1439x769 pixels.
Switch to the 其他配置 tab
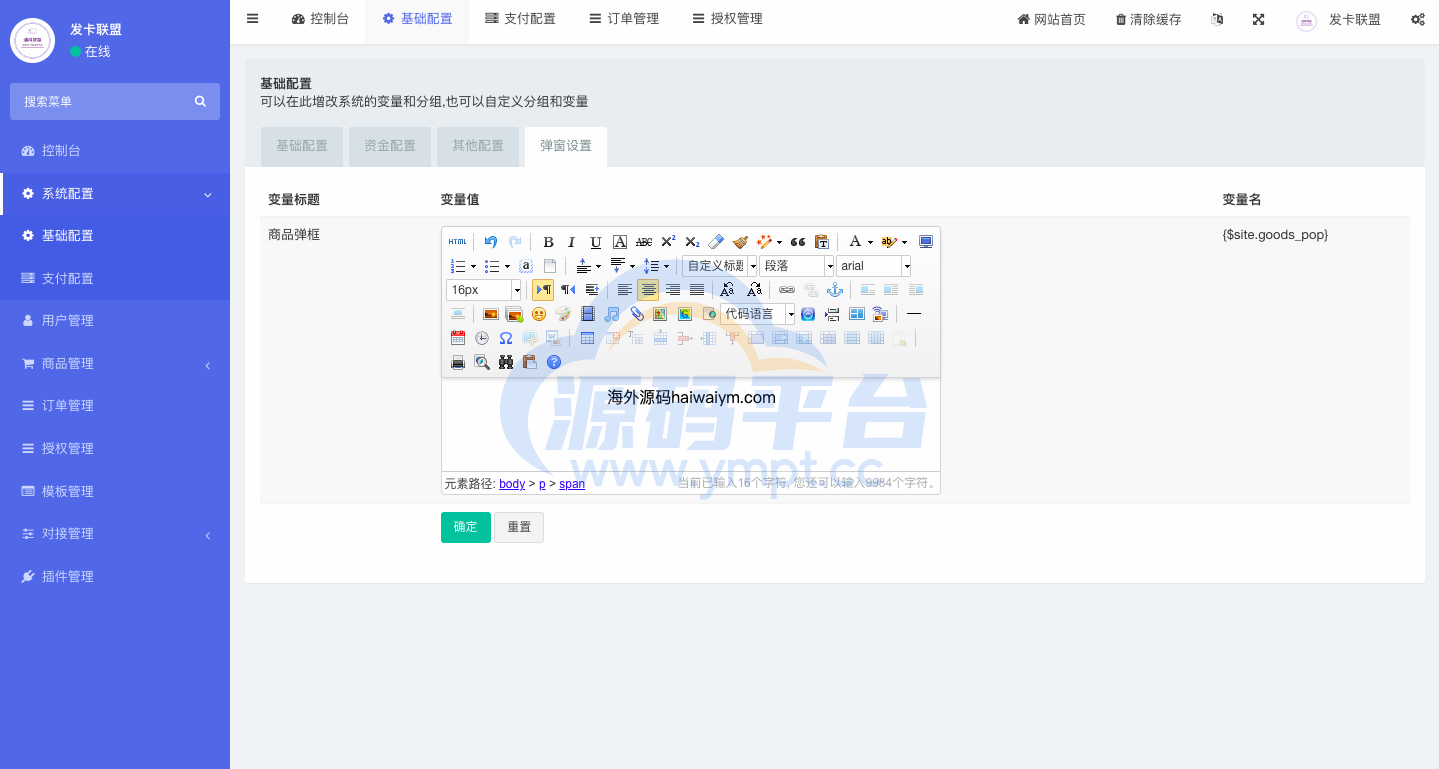478,146
